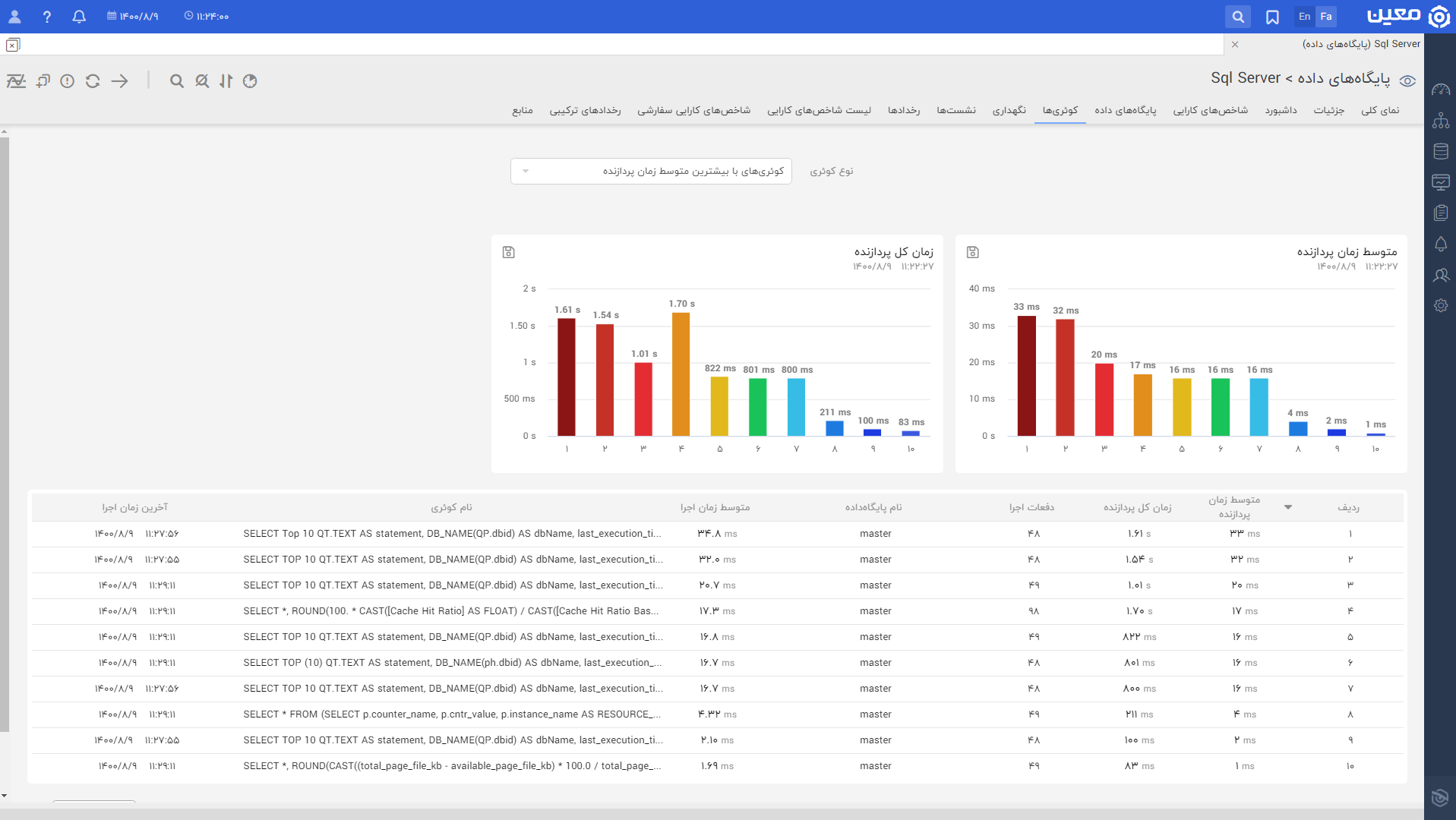Click the total_page_file_kb query row text
This screenshot has height=820, width=1456.
[x=453, y=766]
